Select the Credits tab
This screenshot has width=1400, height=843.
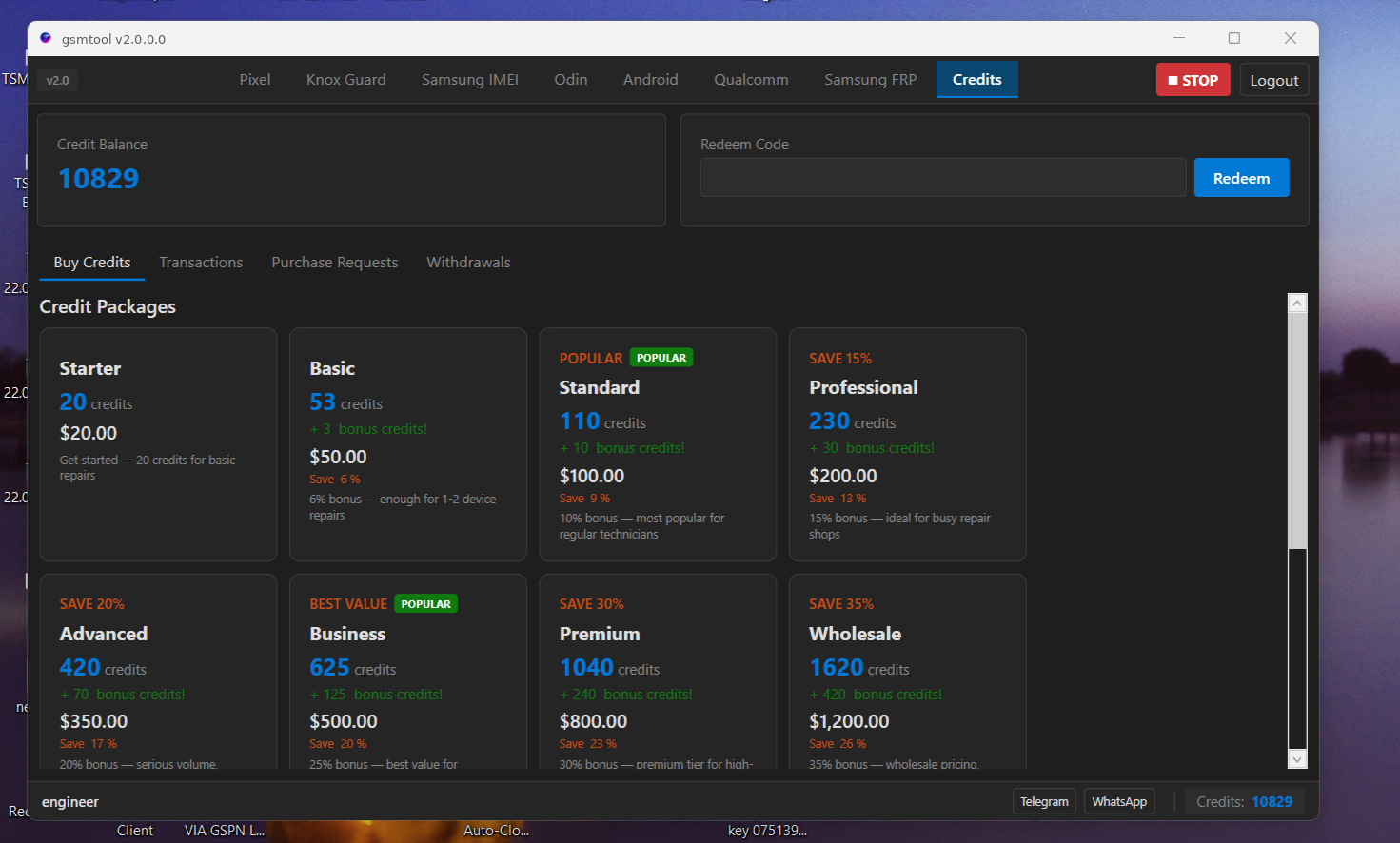pos(977,80)
